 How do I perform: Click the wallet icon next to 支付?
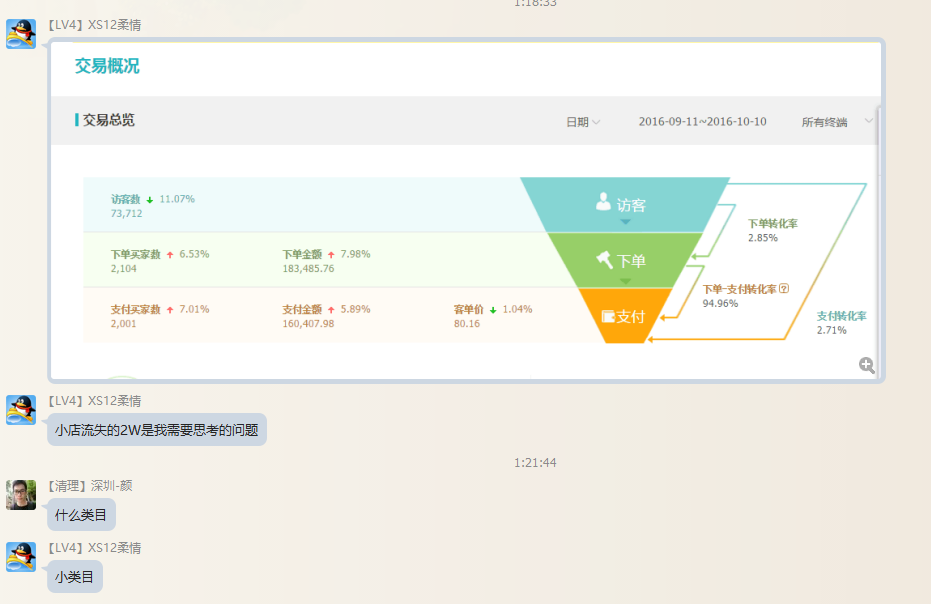608,317
